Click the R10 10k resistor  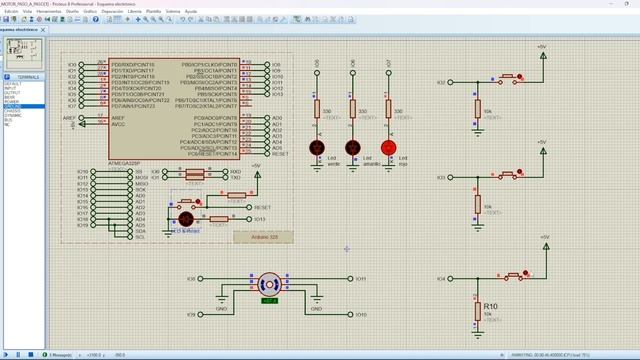[x=478, y=311]
